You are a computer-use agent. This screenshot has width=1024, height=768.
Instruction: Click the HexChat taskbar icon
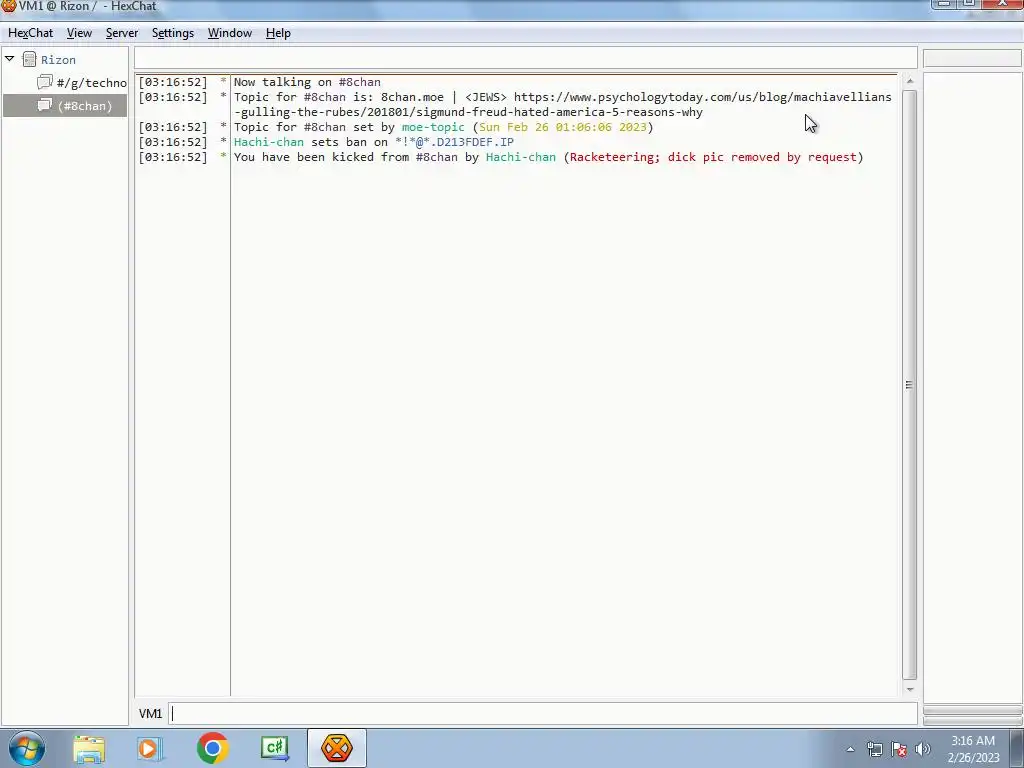point(337,748)
